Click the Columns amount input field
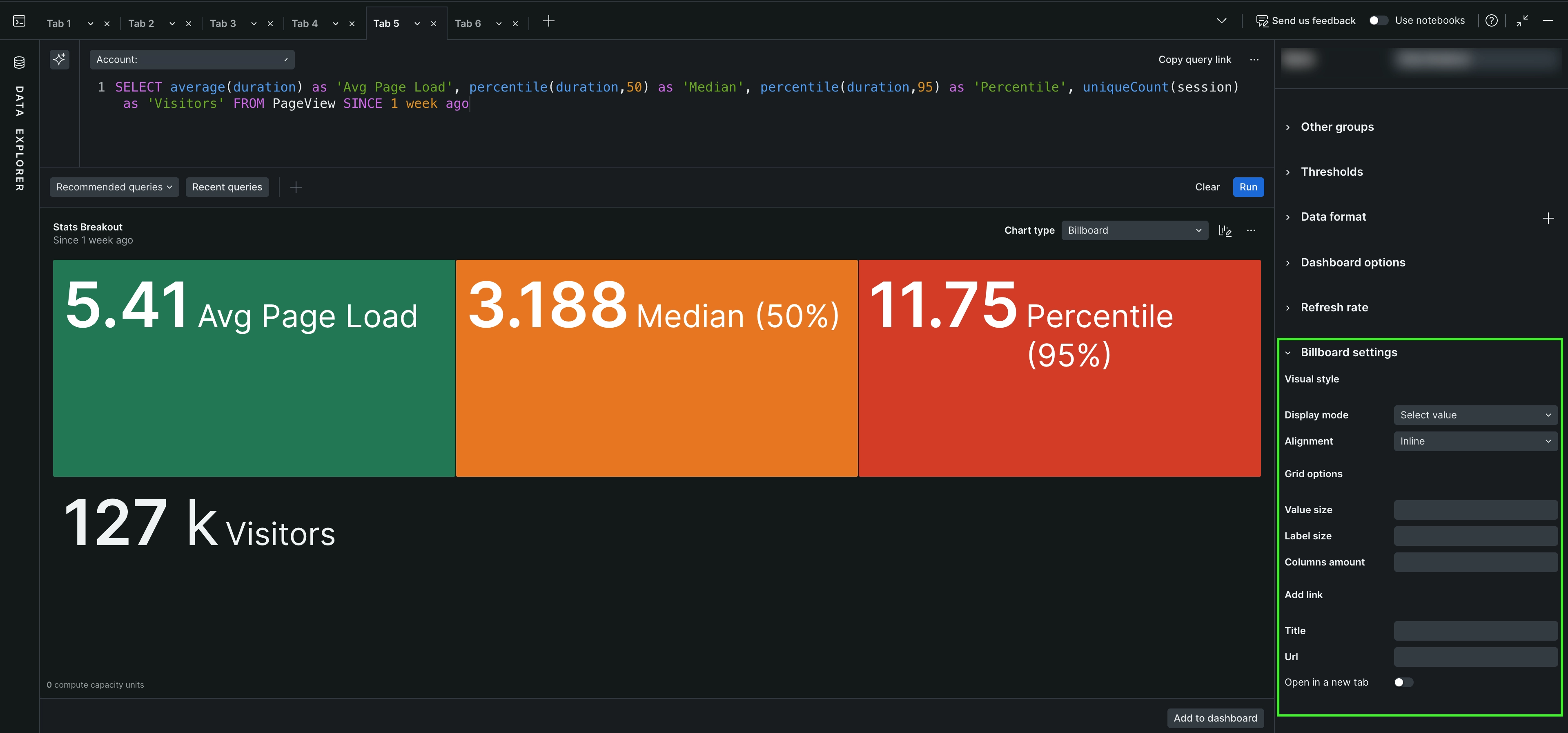 (x=1475, y=562)
